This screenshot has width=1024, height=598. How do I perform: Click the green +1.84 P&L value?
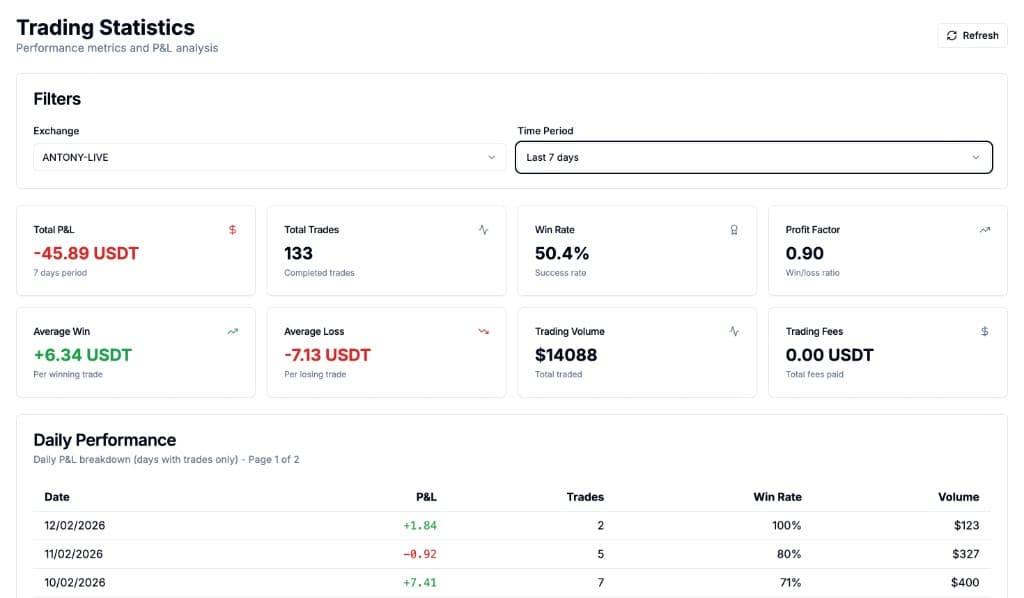point(420,525)
